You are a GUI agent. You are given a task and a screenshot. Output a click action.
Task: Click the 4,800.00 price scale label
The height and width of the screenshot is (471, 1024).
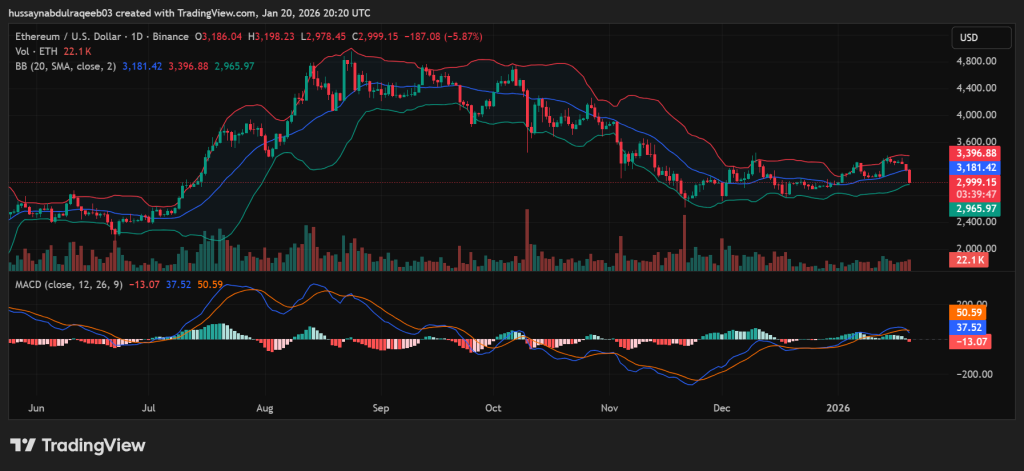[x=974, y=61]
